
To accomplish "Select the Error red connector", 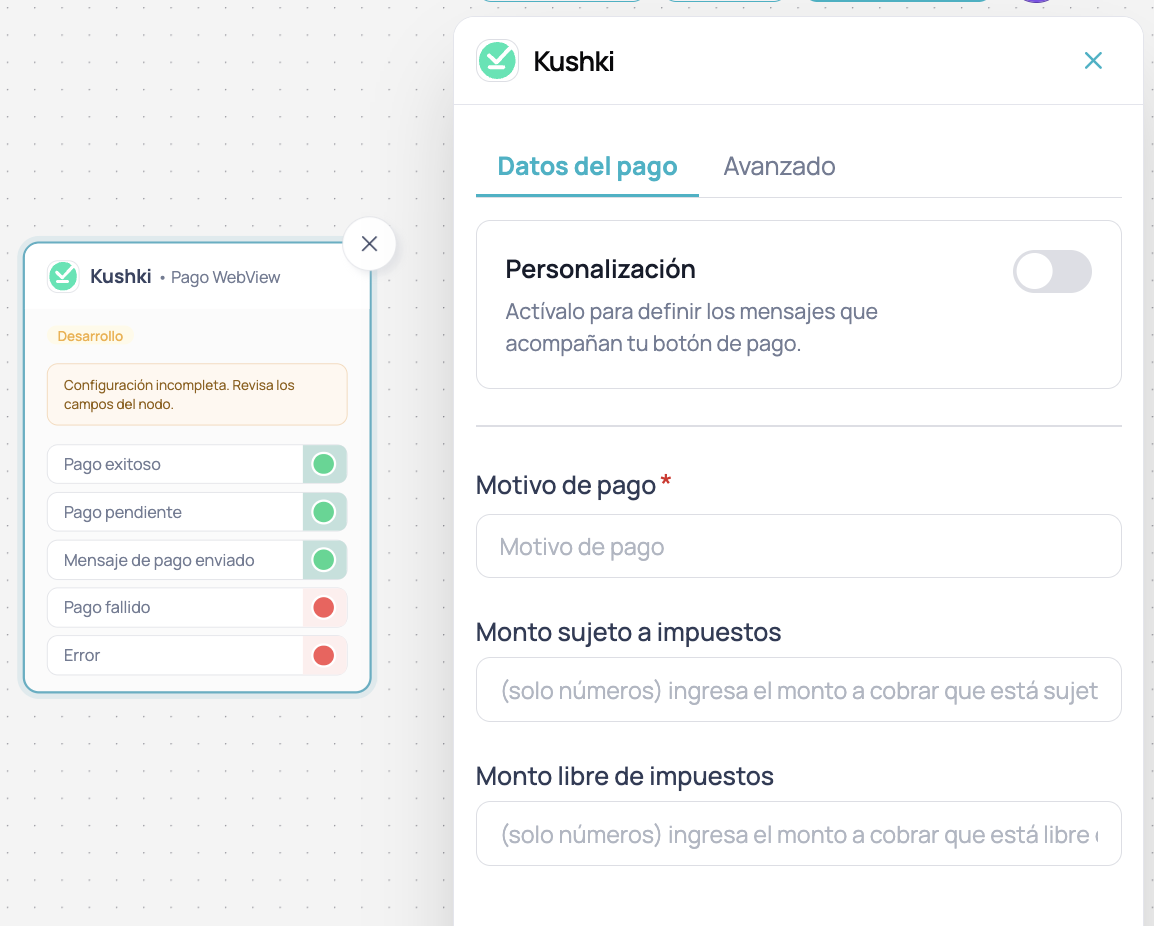I will (324, 655).
